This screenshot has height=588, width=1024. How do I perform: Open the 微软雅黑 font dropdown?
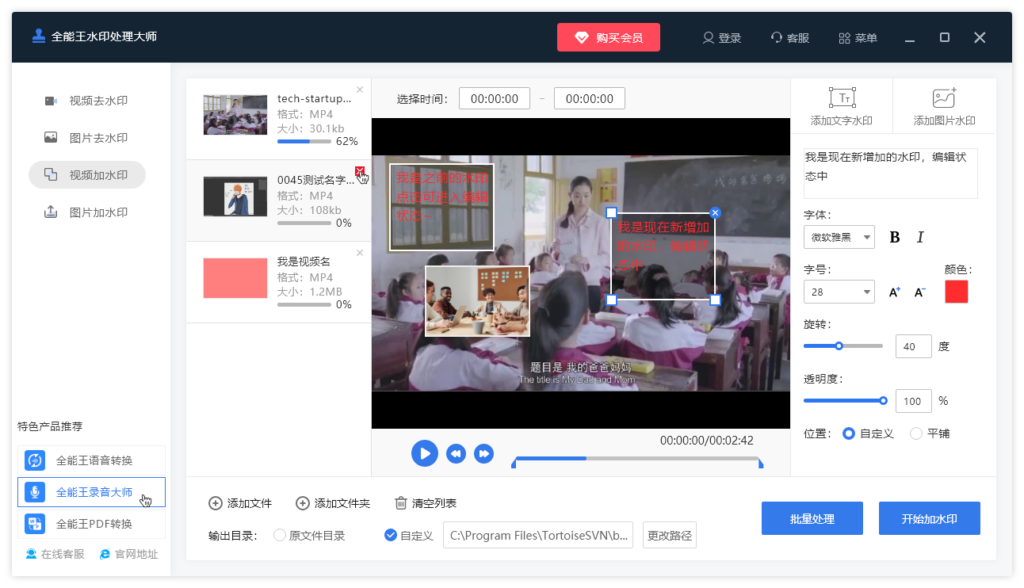[839, 237]
